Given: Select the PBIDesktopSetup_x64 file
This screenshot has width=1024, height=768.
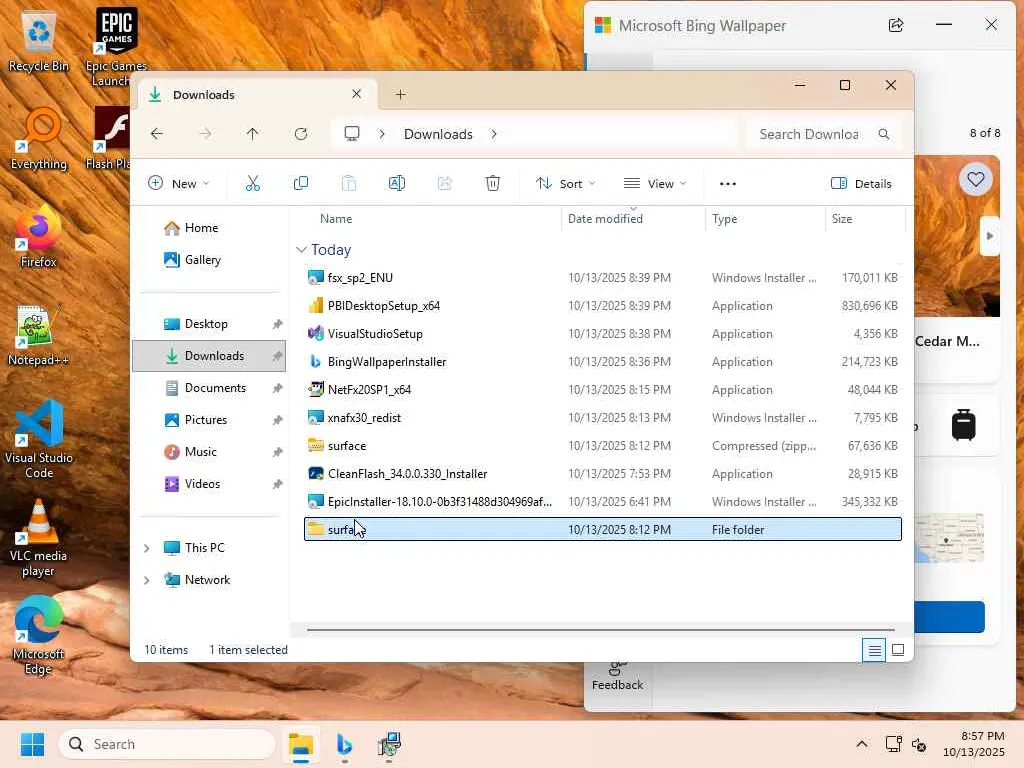Looking at the screenshot, I should (602, 306).
